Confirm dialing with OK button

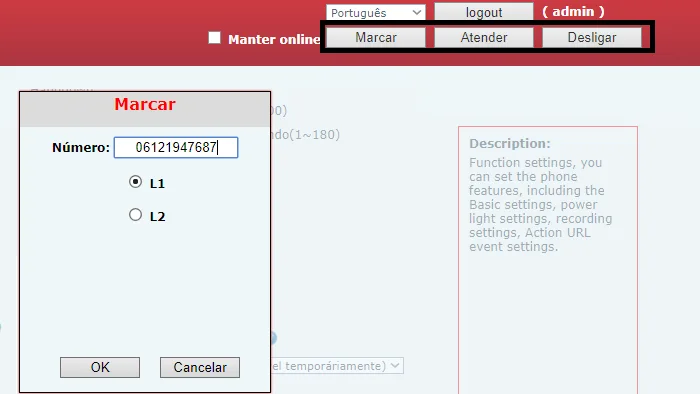(x=100, y=367)
